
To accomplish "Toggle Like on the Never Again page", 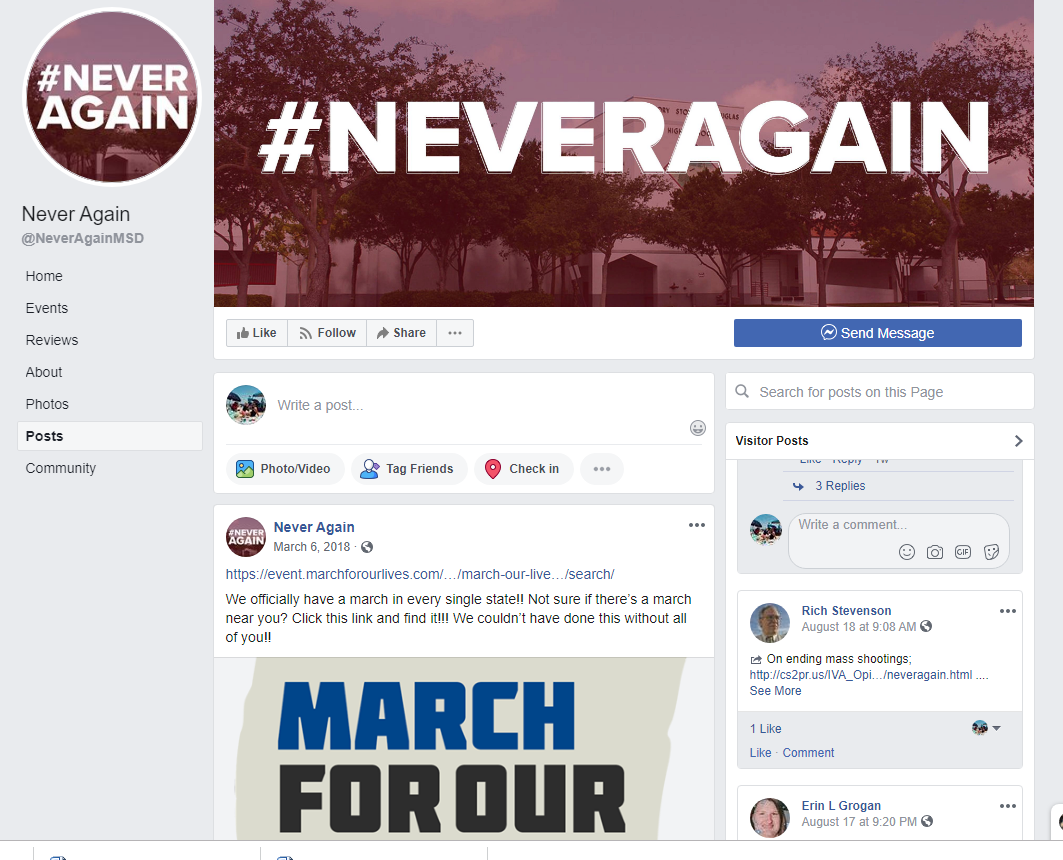I will point(257,333).
